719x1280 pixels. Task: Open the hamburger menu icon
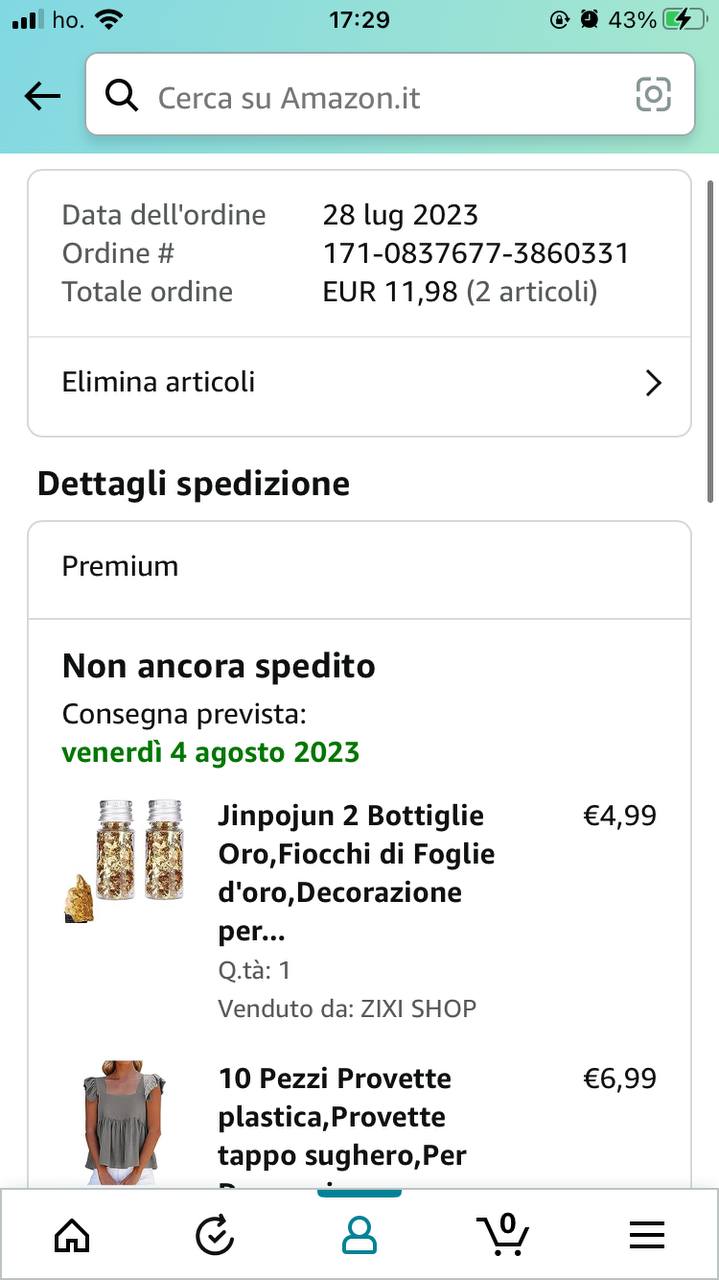click(x=647, y=1236)
